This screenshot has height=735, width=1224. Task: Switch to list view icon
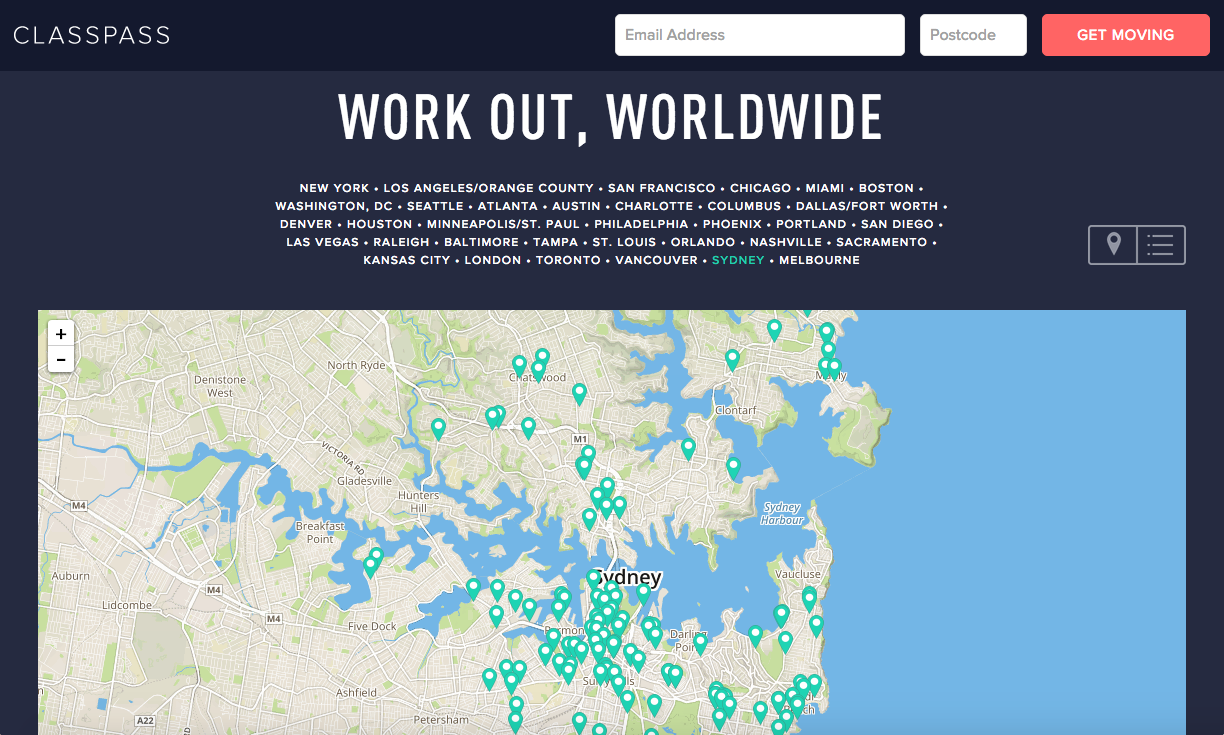(1161, 245)
